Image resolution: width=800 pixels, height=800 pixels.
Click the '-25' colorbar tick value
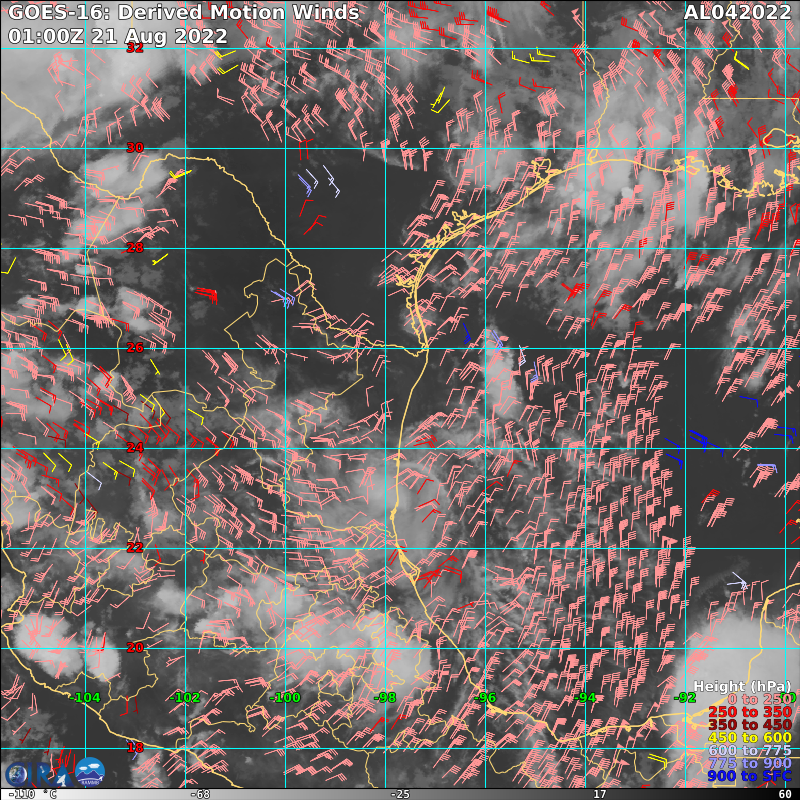[x=400, y=794]
